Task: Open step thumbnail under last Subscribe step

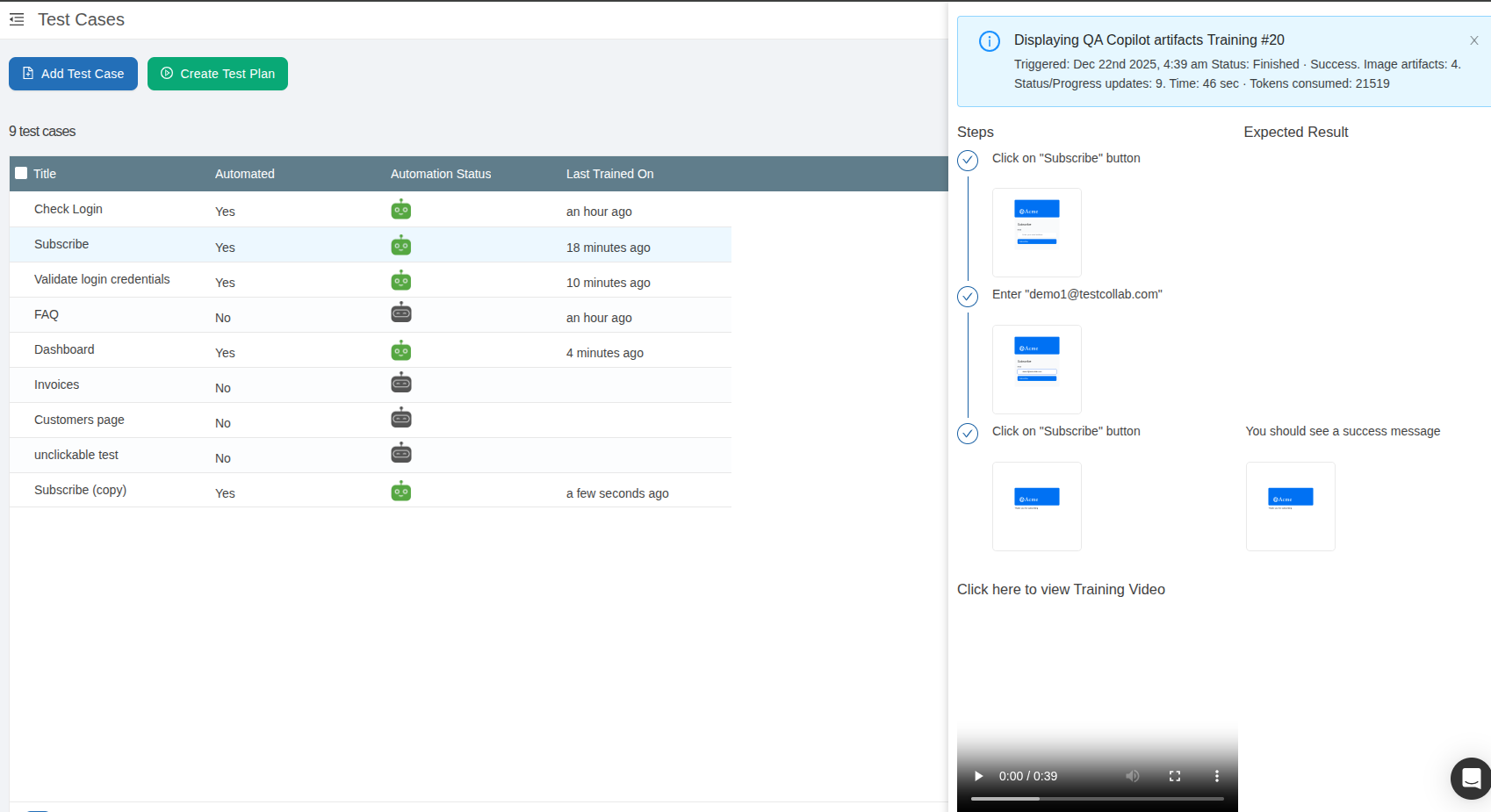Action: pyautogui.click(x=1037, y=507)
